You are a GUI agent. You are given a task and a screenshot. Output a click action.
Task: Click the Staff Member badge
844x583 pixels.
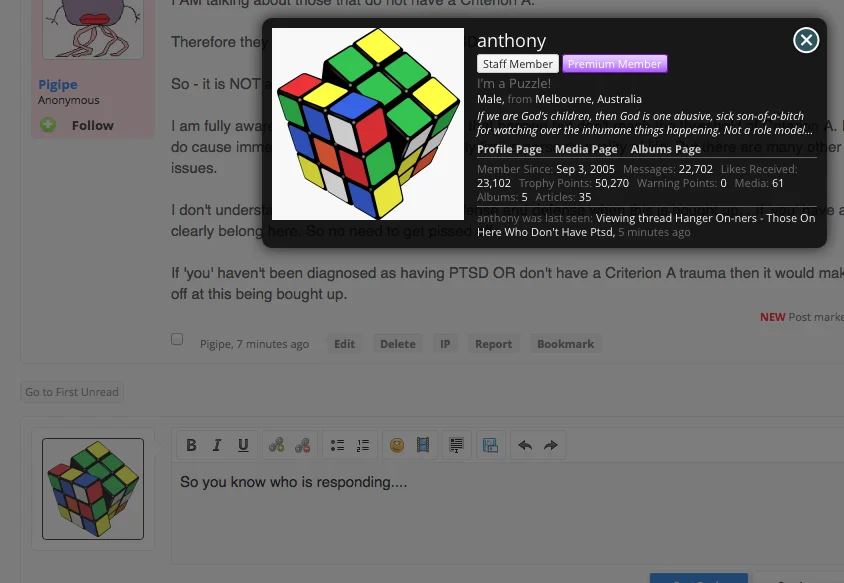518,64
